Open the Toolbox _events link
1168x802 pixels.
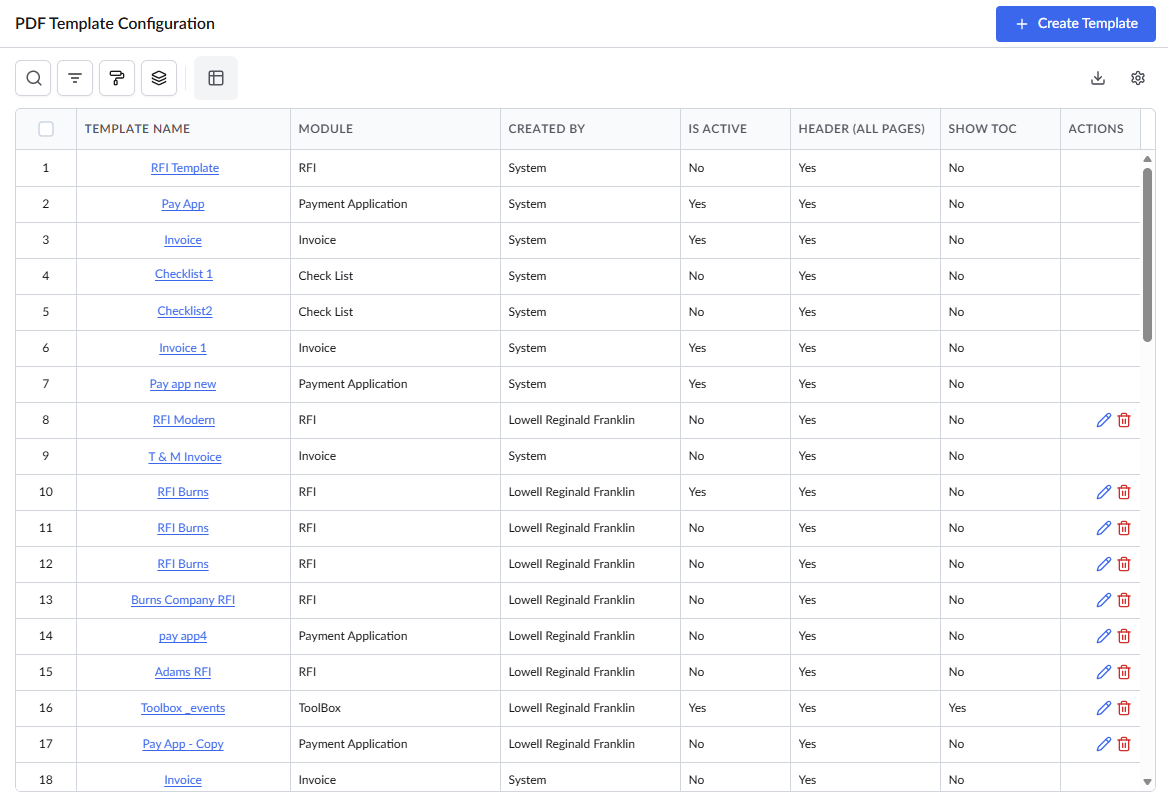tap(183, 708)
